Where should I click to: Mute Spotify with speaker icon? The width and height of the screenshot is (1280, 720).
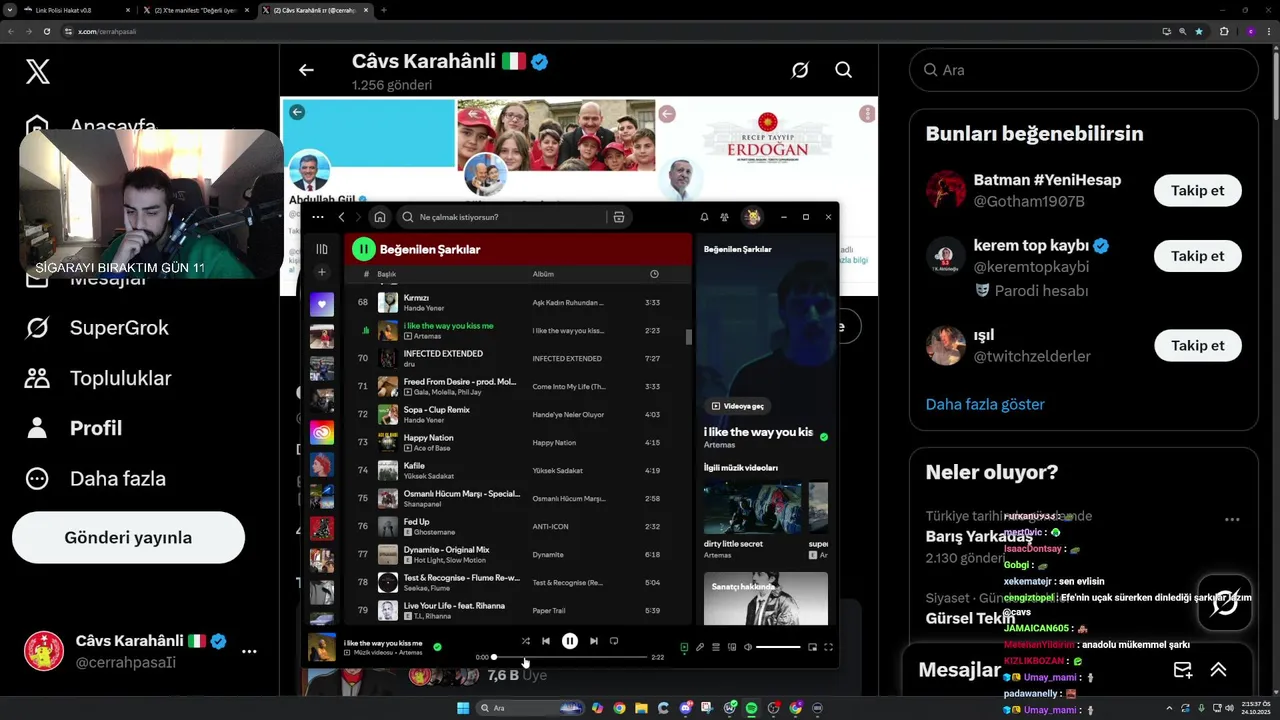(747, 647)
